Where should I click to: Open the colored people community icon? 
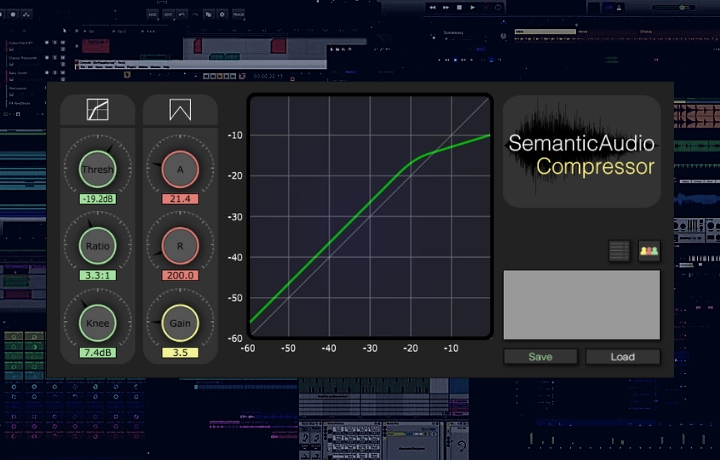coord(649,251)
